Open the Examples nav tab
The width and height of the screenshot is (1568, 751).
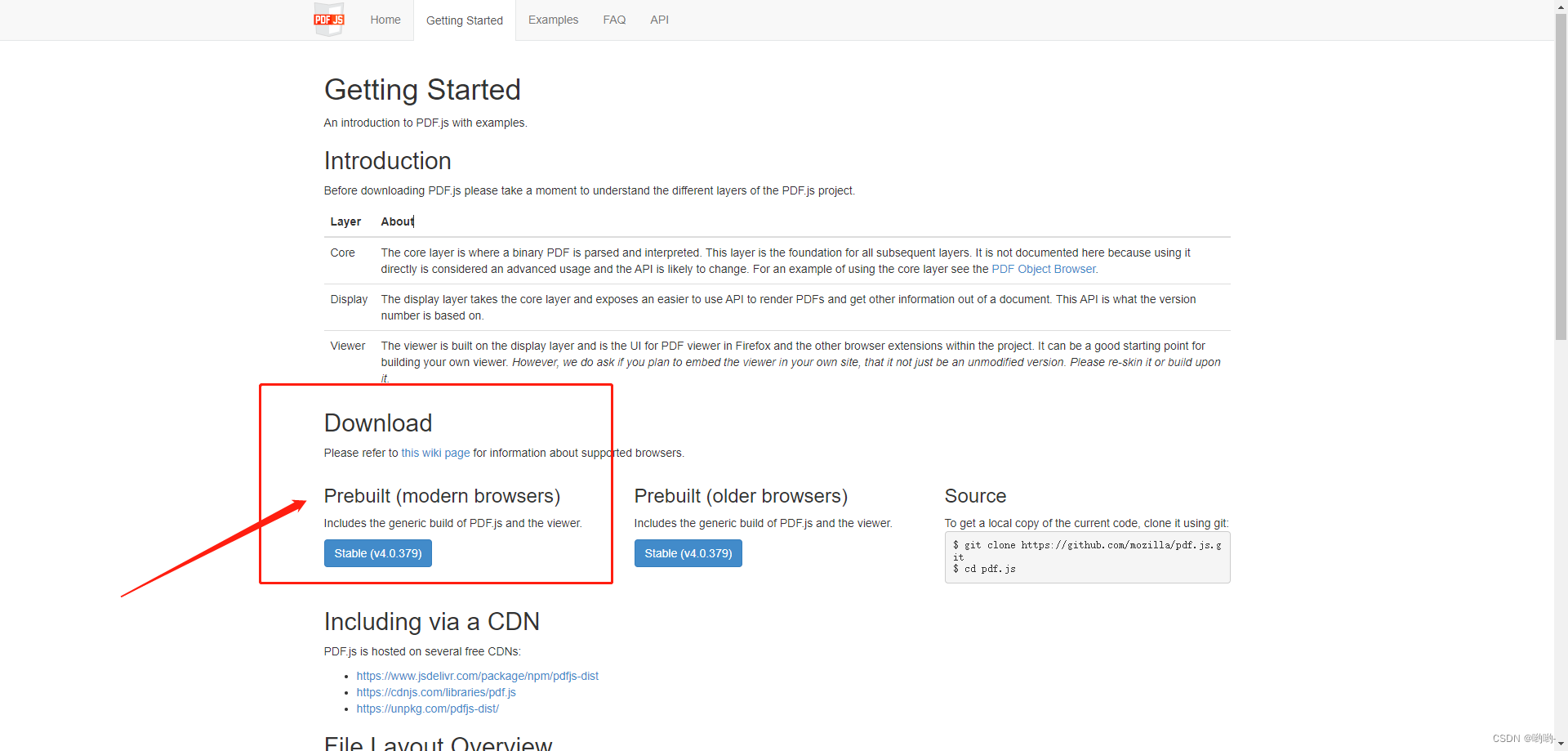coord(553,20)
